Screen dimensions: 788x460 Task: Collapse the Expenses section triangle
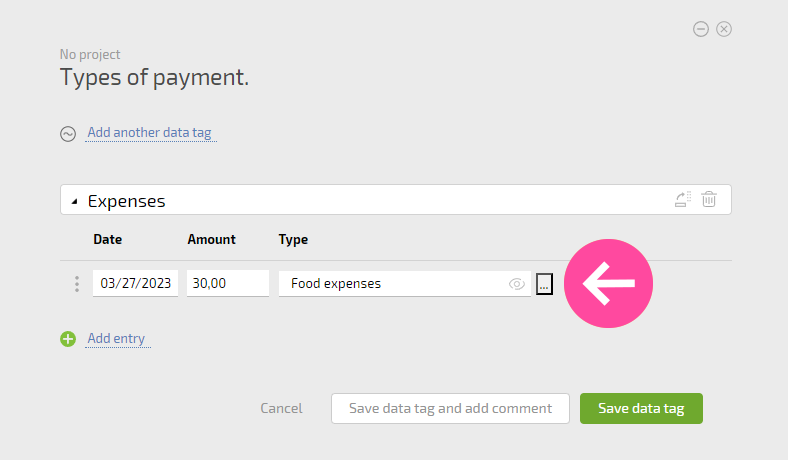[x=74, y=202]
